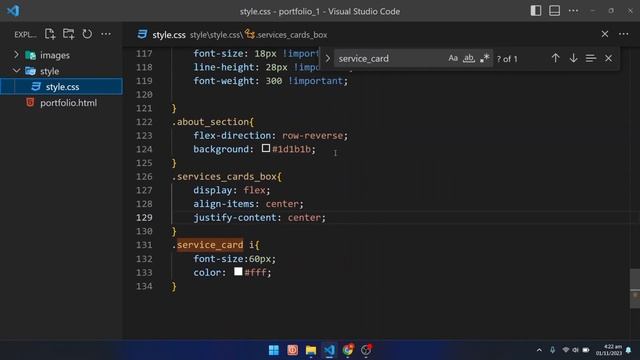640x360 pixels.
Task: Go to next match arrow
Action: coord(573,58)
